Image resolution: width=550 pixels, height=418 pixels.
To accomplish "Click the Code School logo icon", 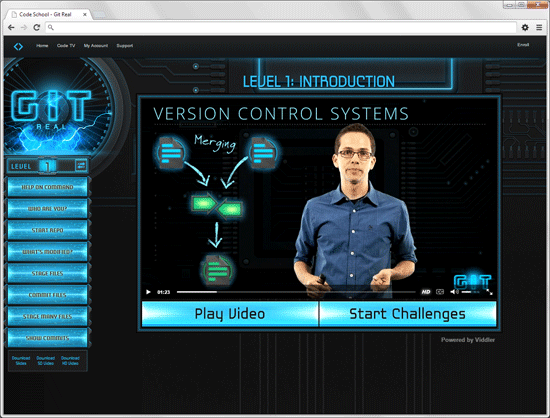I will (x=18, y=46).
